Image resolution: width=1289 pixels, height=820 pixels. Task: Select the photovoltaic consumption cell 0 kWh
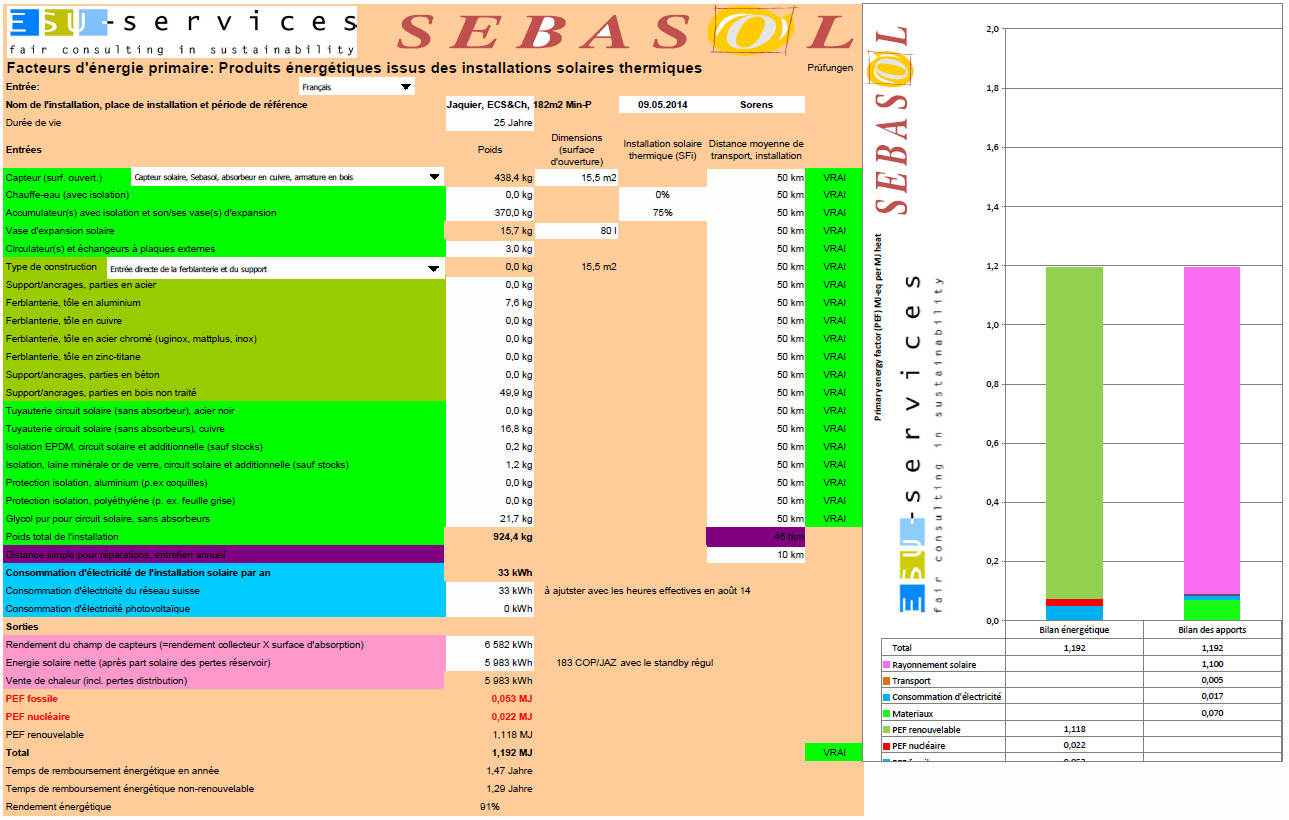490,609
